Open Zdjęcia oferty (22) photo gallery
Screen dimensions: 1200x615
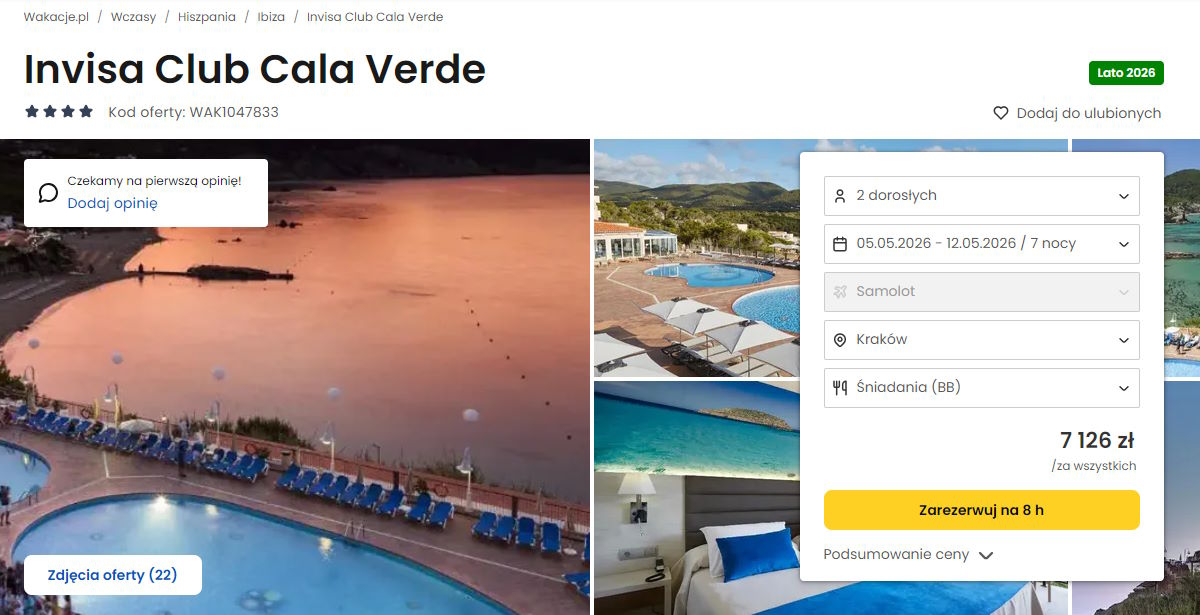(x=112, y=575)
